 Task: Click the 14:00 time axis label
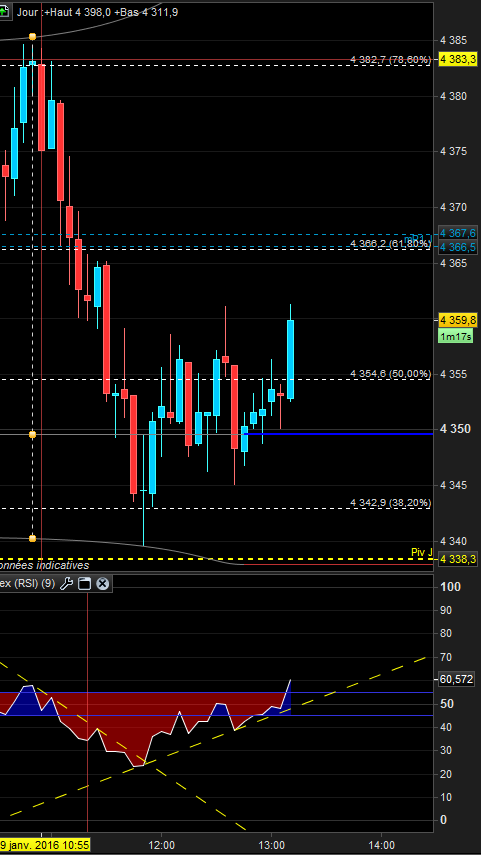tap(381, 846)
